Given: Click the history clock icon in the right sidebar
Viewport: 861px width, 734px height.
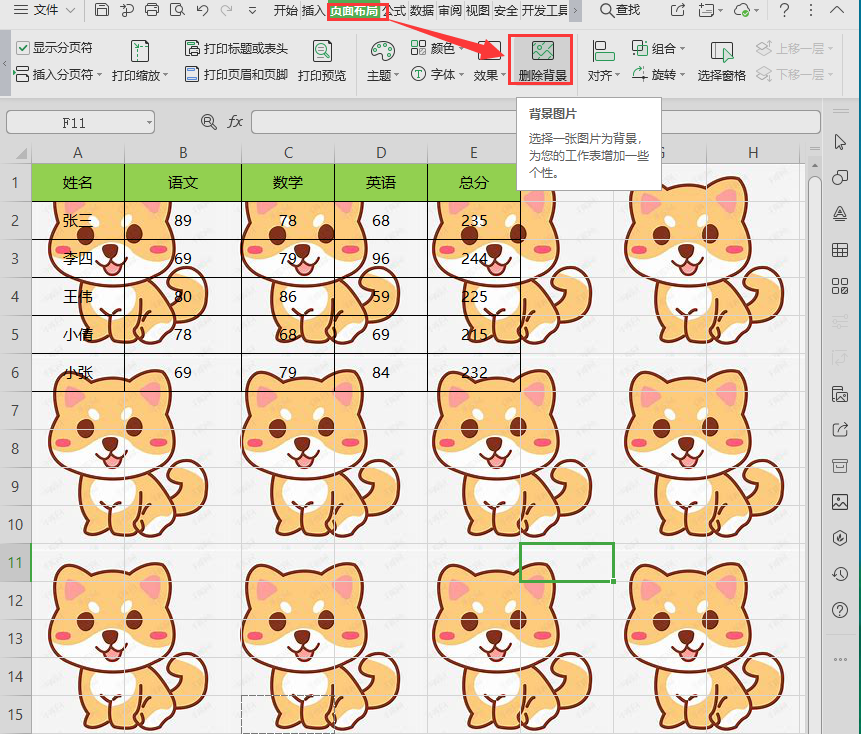Looking at the screenshot, I should click(x=840, y=573).
